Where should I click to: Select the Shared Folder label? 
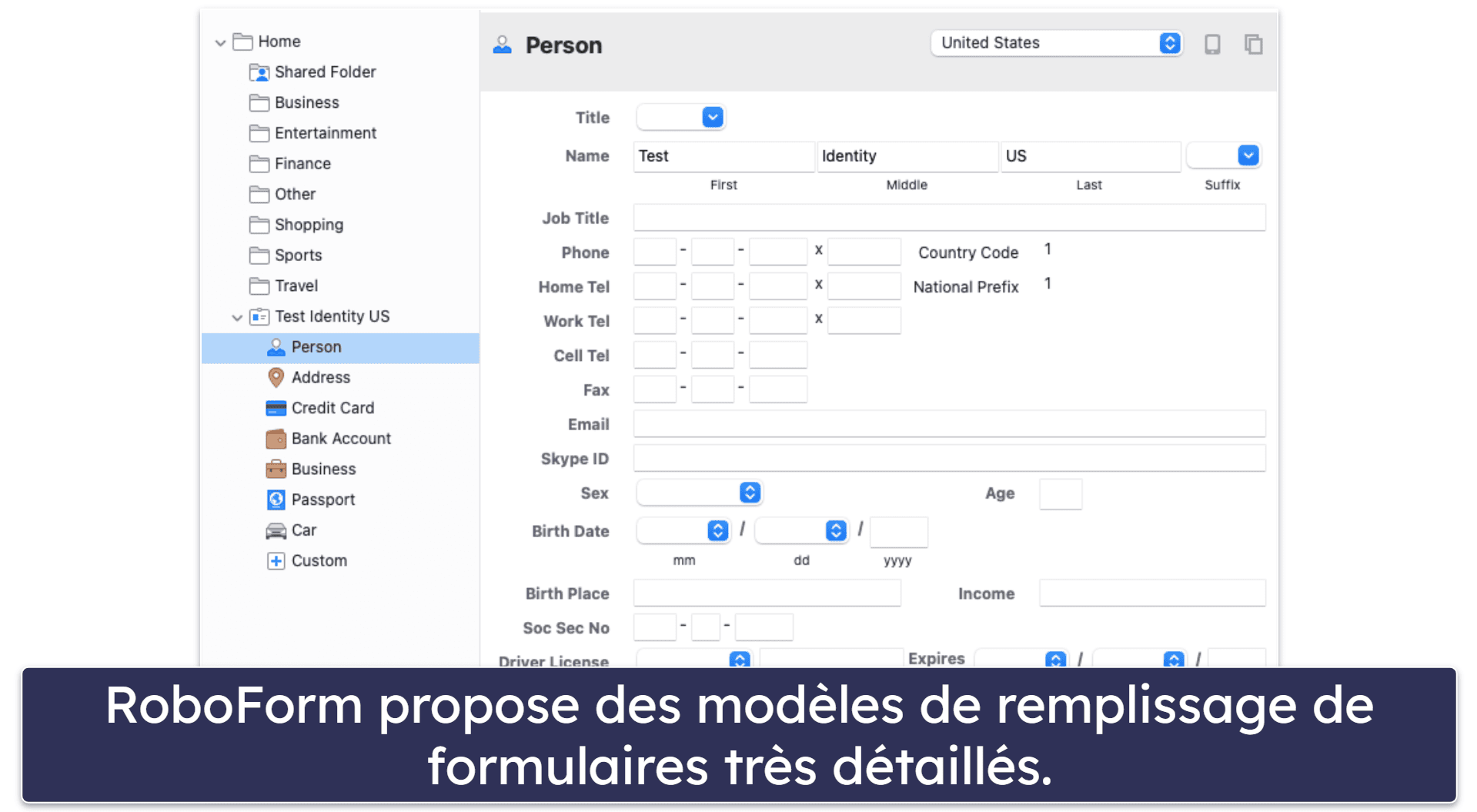[x=325, y=72]
